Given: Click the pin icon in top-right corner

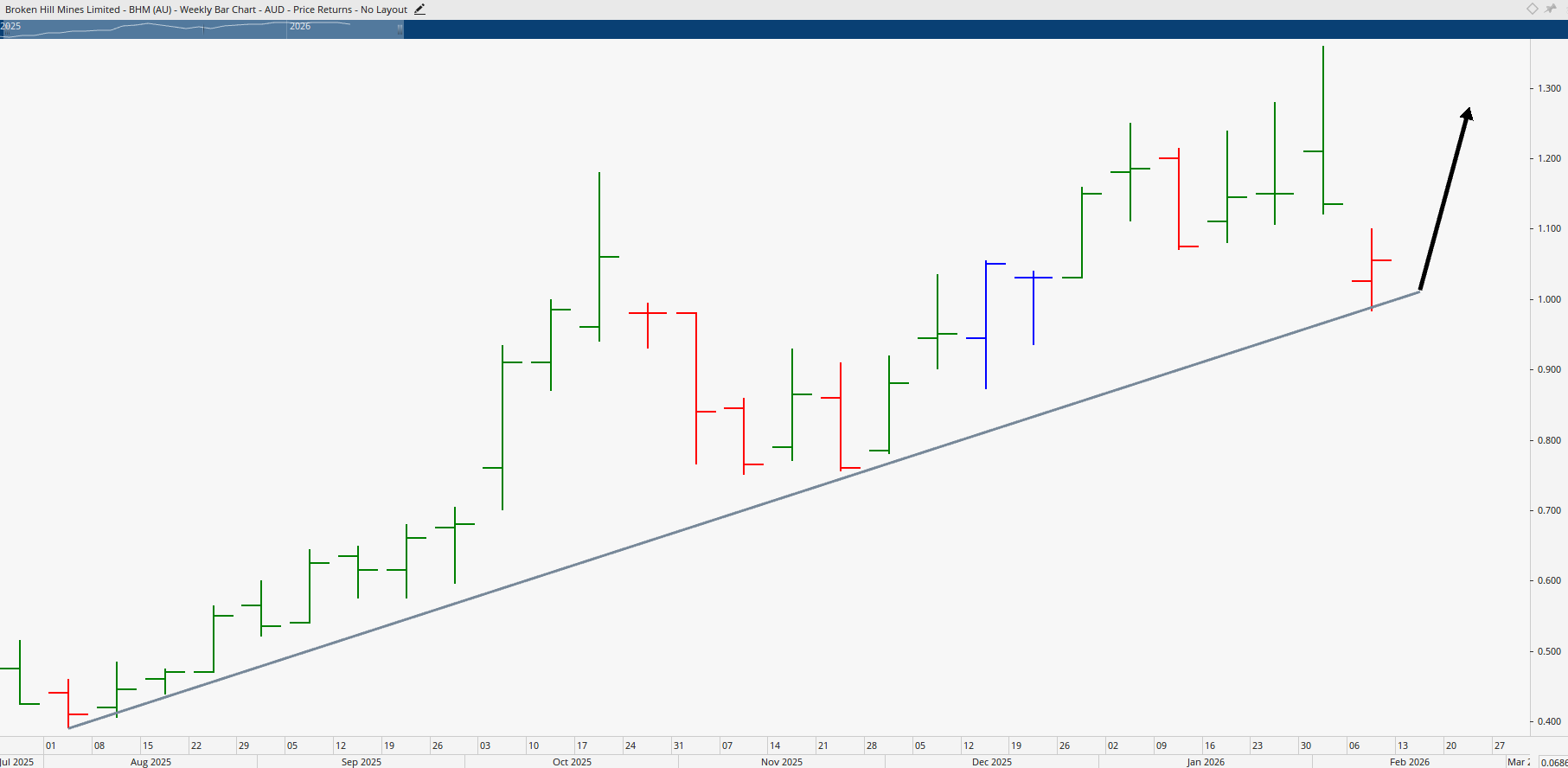Looking at the screenshot, I should point(1551,9).
